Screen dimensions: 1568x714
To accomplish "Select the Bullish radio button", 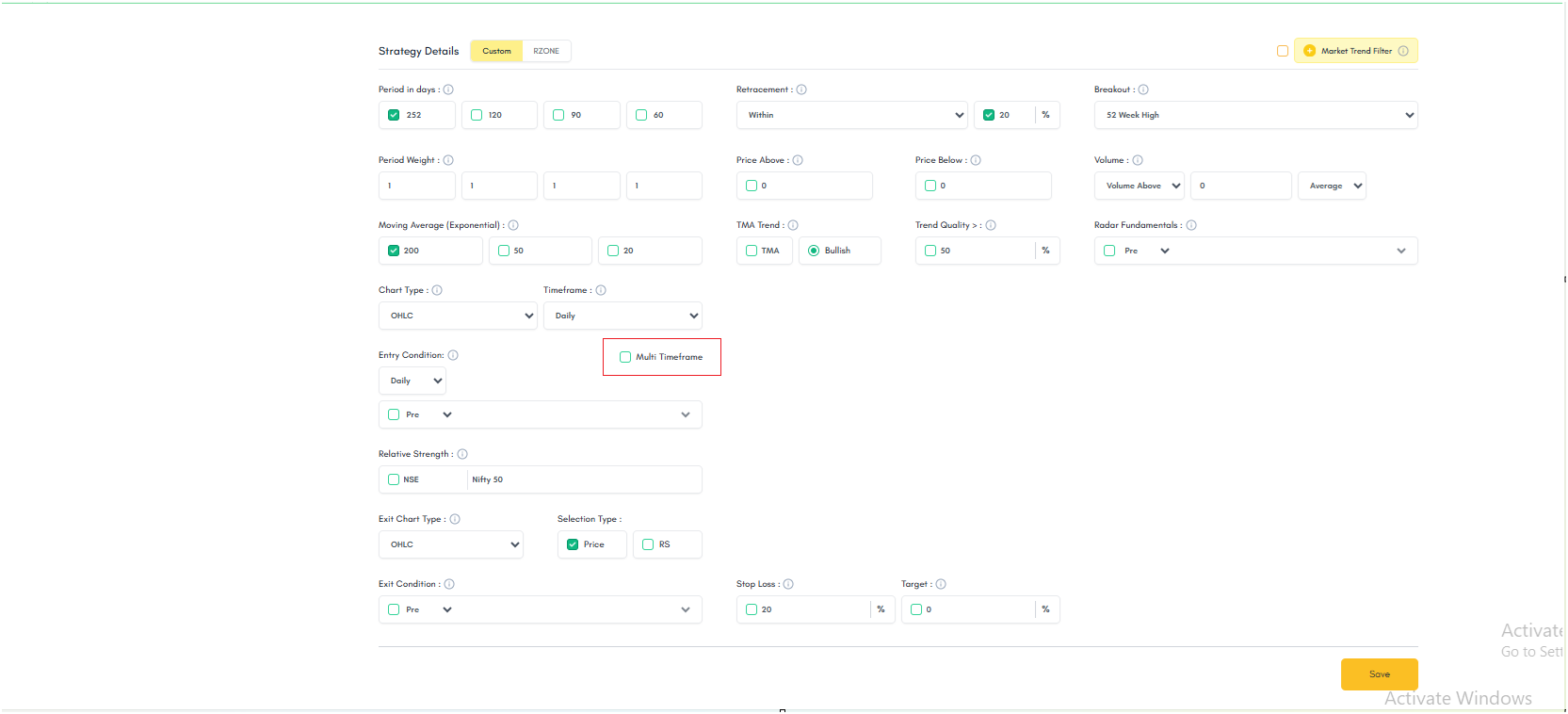I will coord(814,251).
